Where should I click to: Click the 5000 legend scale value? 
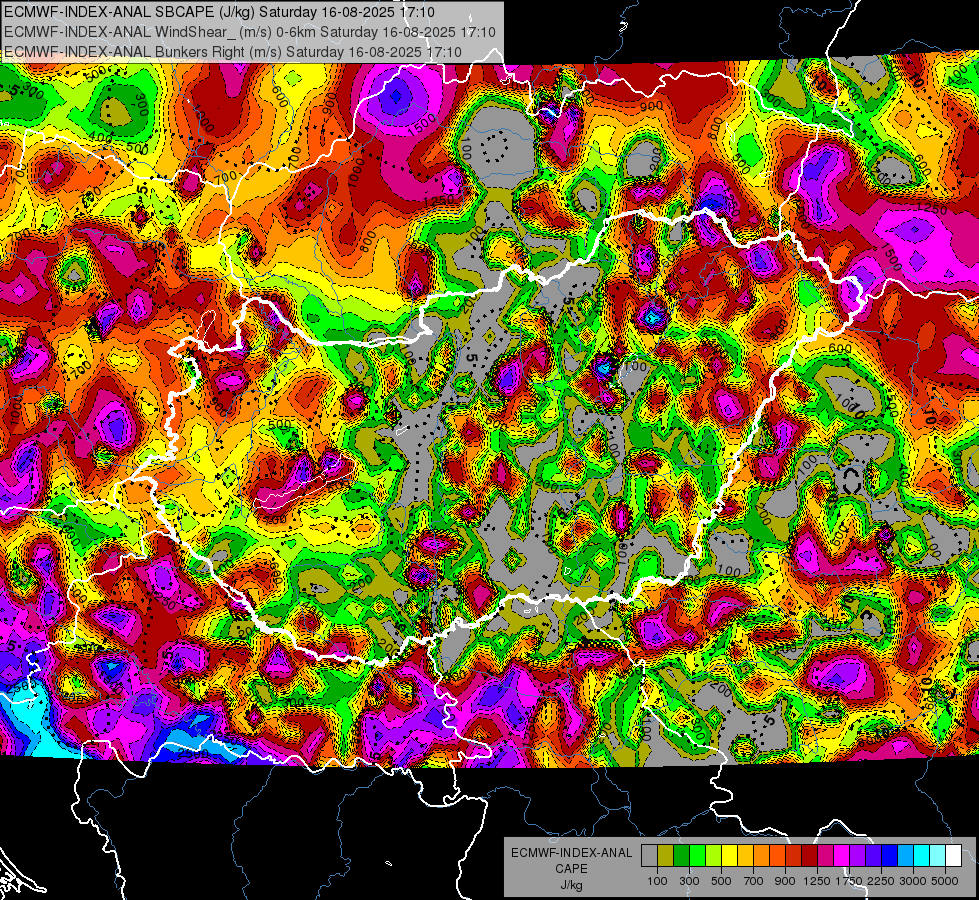pyautogui.click(x=945, y=881)
